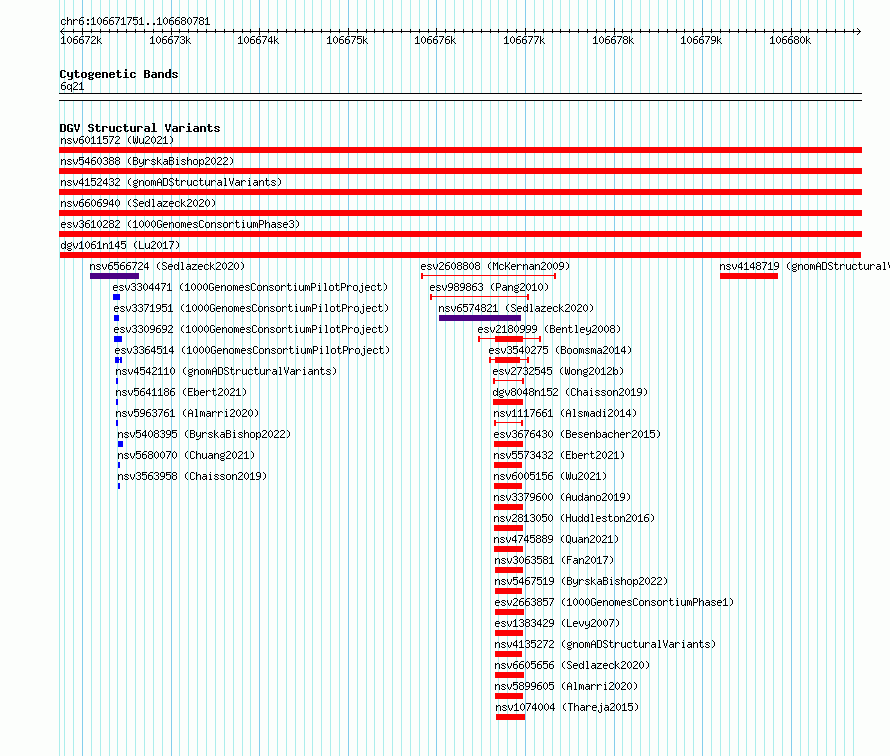890x756 pixels.
Task: Open esv3304471 (1000GenomesConsortiumPilotProject) label
Action: (x=250, y=287)
